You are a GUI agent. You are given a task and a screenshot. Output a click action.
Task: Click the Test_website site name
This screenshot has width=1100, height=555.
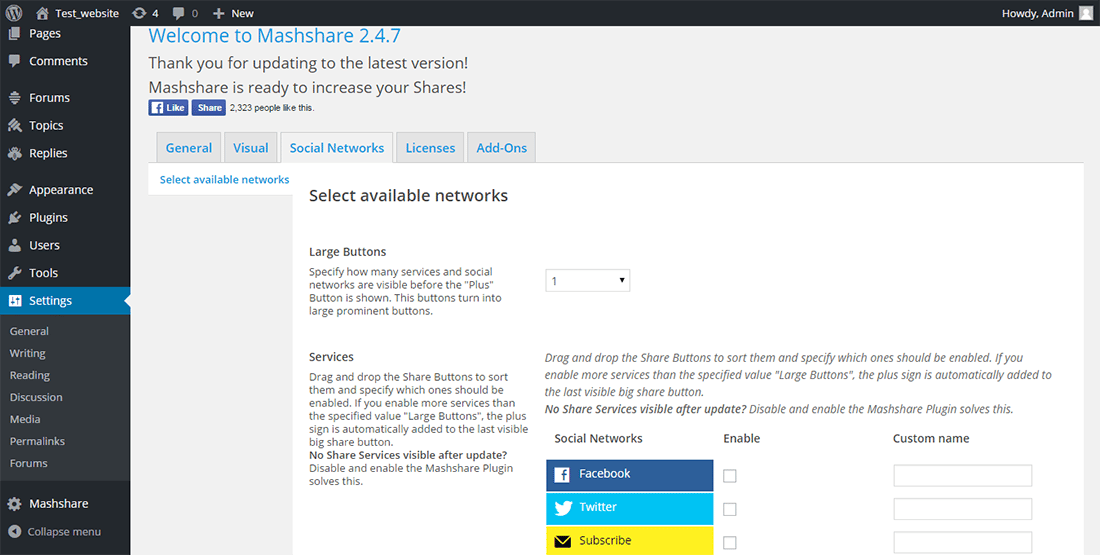click(87, 13)
